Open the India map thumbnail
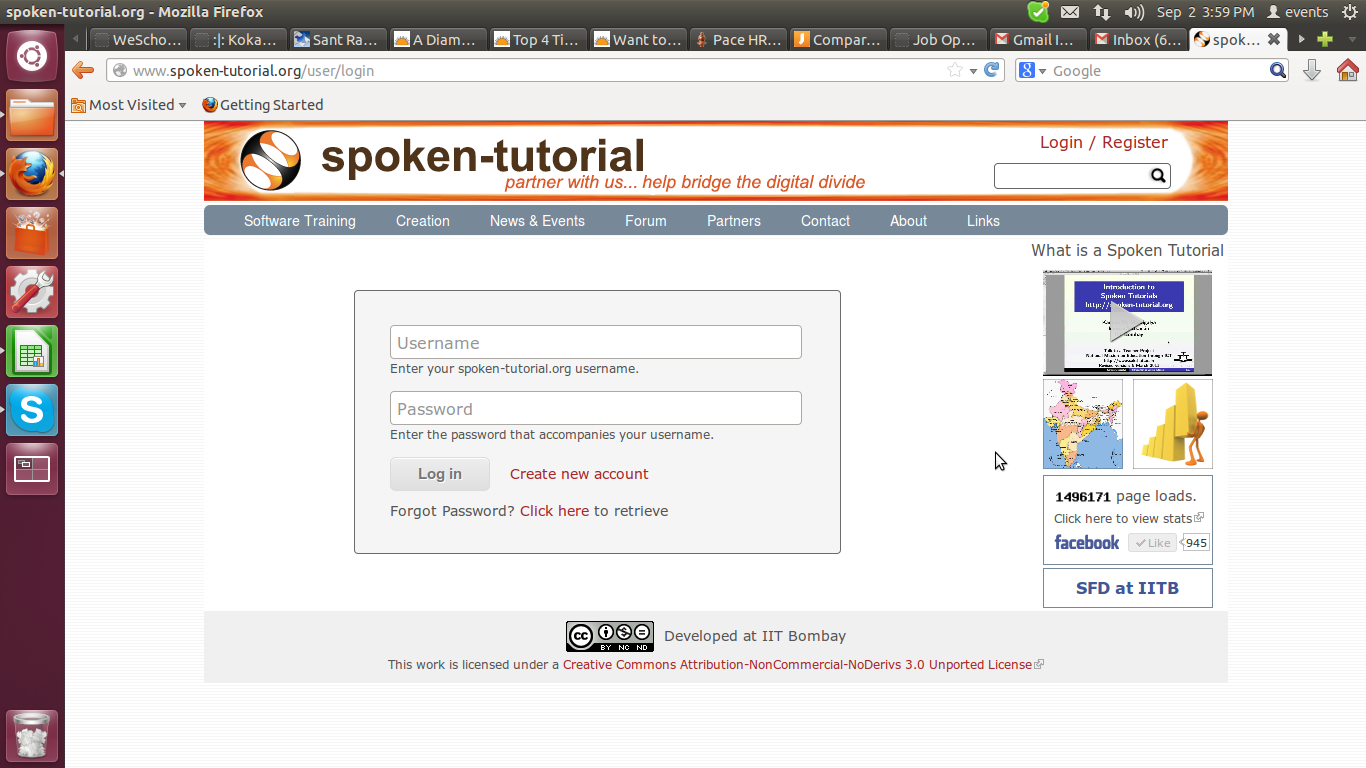This screenshot has height=768, width=1366. [x=1082, y=424]
